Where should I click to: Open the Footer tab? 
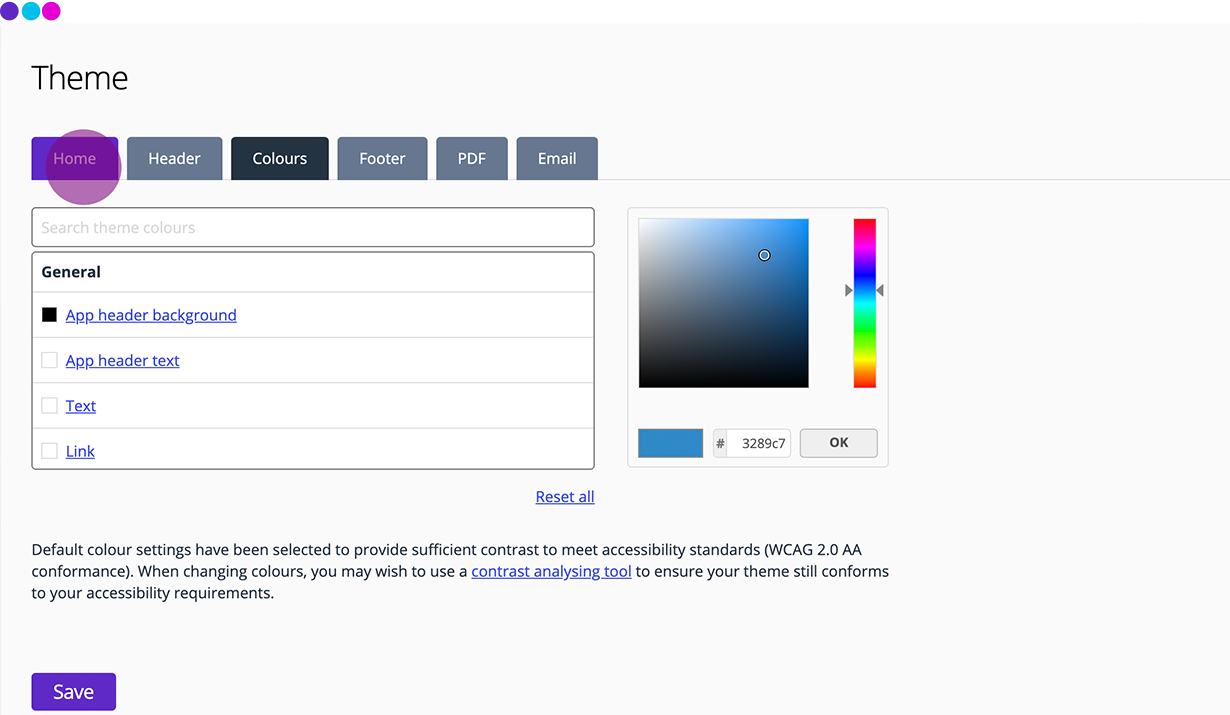coord(382,159)
